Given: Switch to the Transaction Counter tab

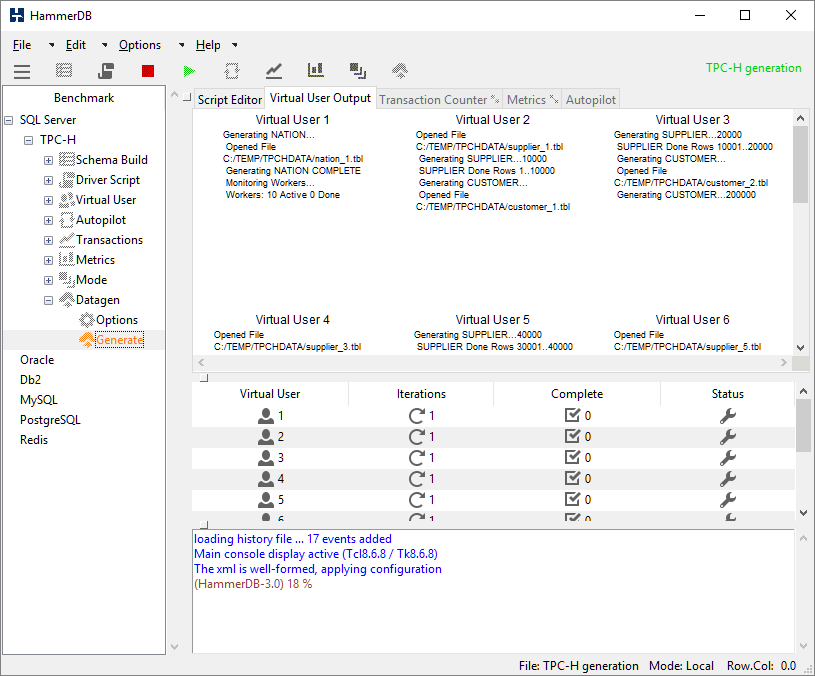Looking at the screenshot, I should coord(439,99).
